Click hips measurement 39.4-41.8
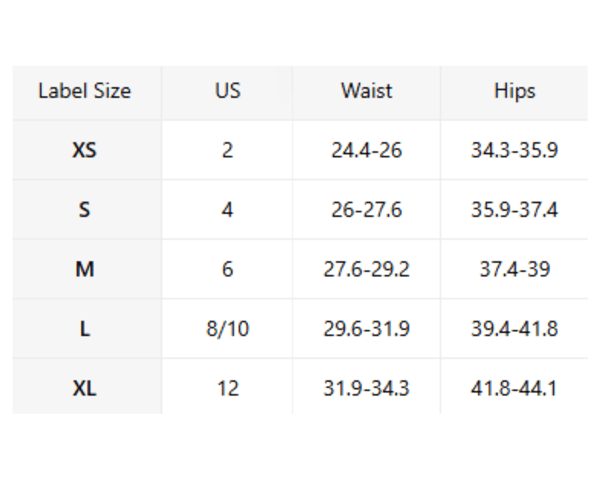 click(x=514, y=329)
